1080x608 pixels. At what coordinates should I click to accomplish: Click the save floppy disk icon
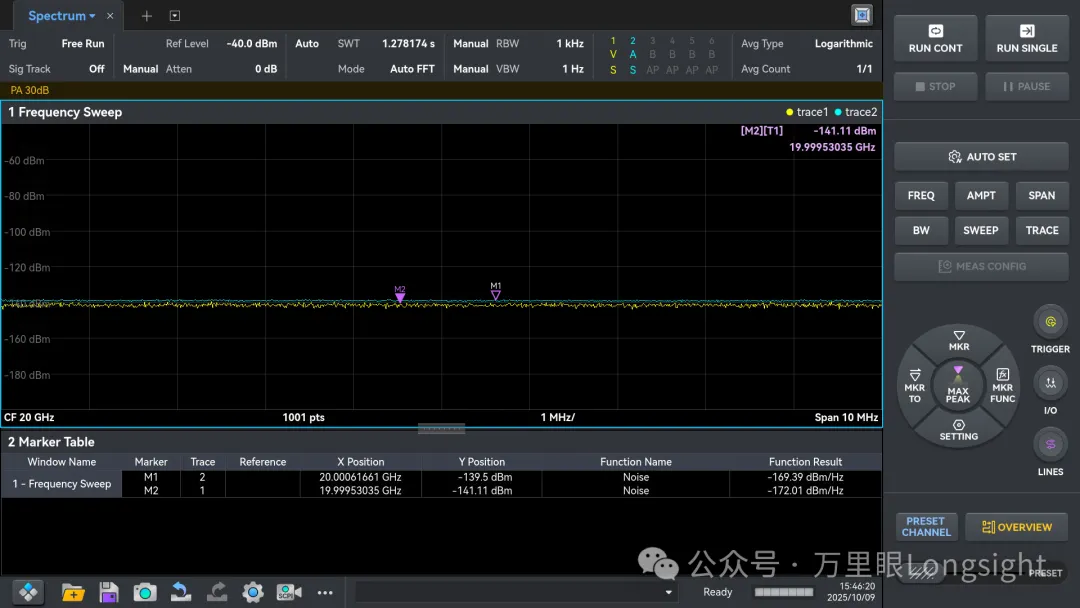tap(108, 592)
